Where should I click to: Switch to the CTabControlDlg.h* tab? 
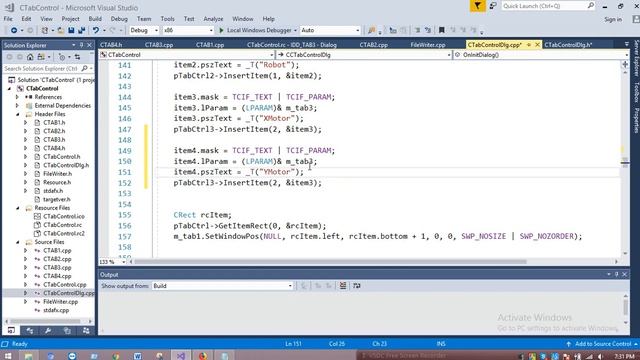[568, 45]
